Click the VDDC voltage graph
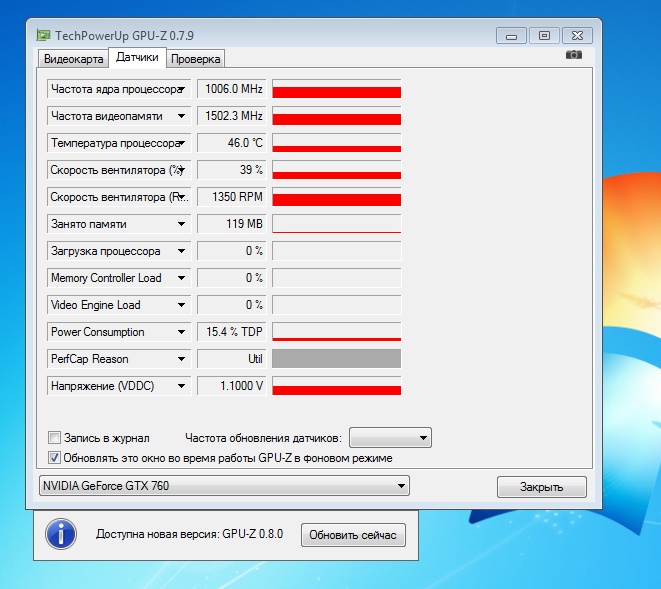Viewport: 661px width, 589px height. pyautogui.click(x=336, y=386)
